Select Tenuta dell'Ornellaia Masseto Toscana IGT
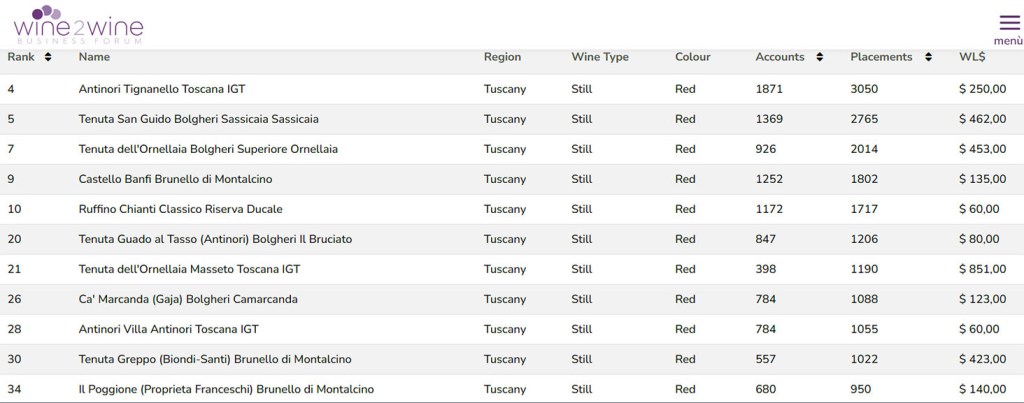 pyautogui.click(x=189, y=269)
